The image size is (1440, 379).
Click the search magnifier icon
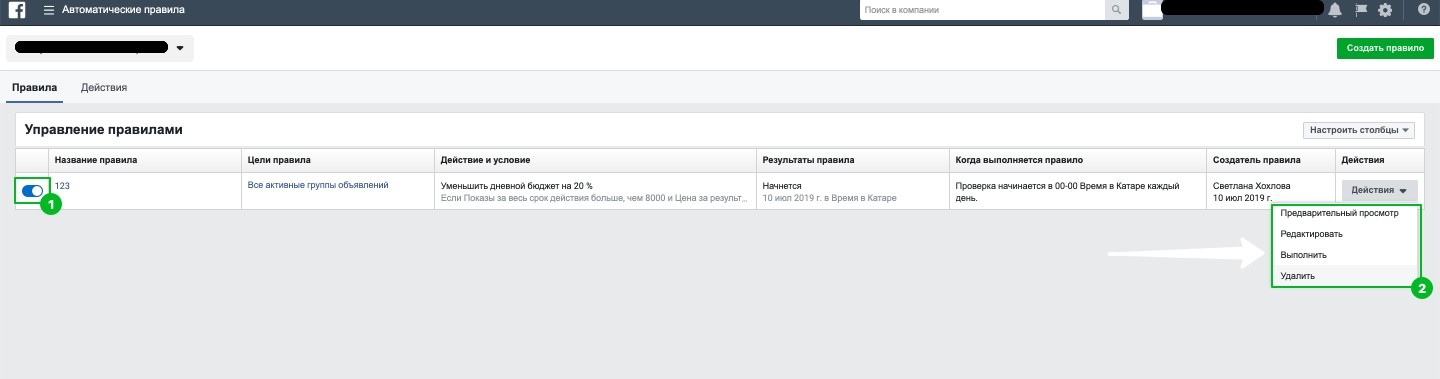tap(1116, 10)
